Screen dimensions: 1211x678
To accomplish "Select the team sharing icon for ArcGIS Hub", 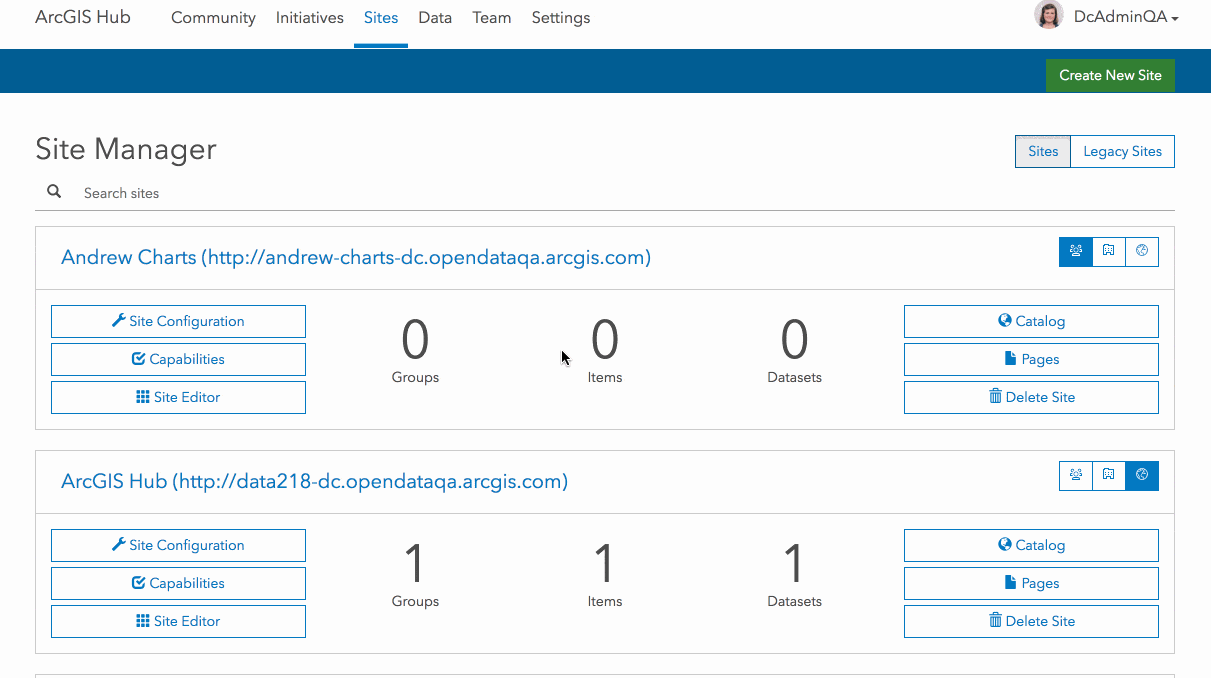I will tap(1075, 475).
